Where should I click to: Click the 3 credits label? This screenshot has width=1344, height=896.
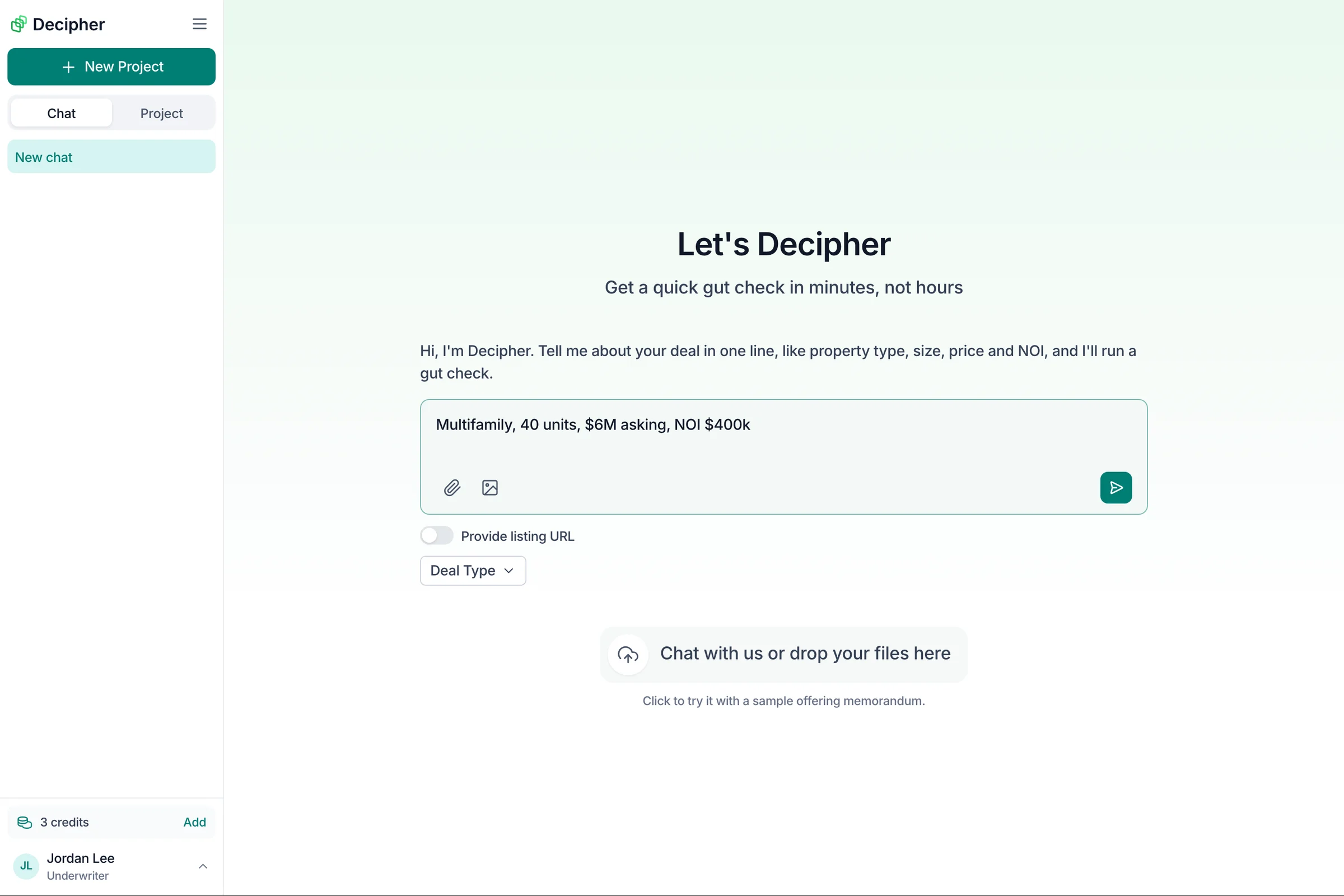(x=64, y=822)
